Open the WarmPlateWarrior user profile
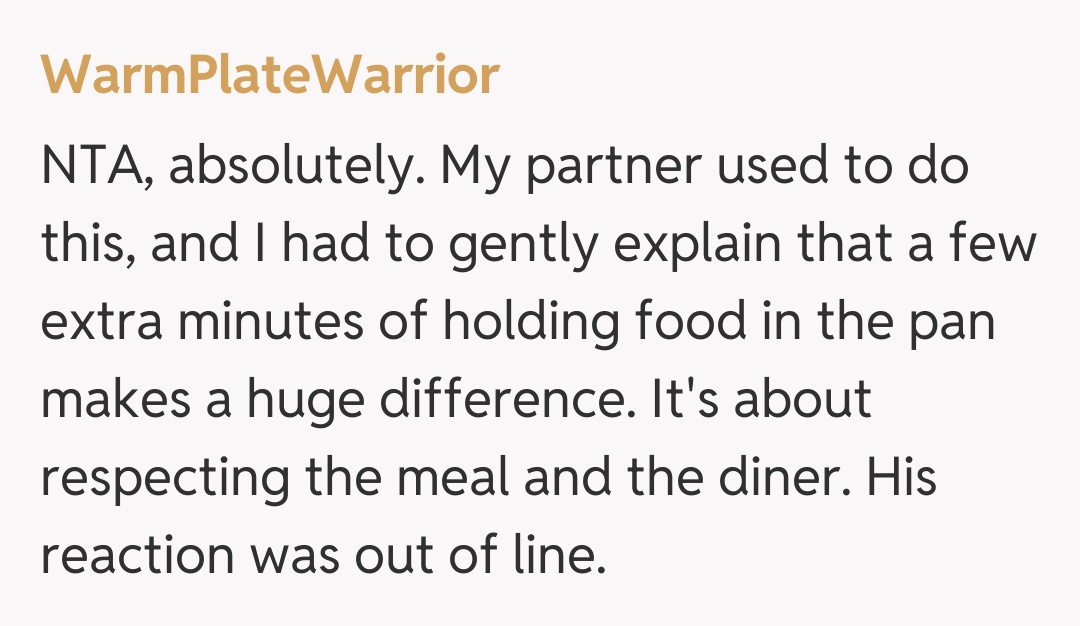Screen dimensions: 1080x626 coord(269,76)
